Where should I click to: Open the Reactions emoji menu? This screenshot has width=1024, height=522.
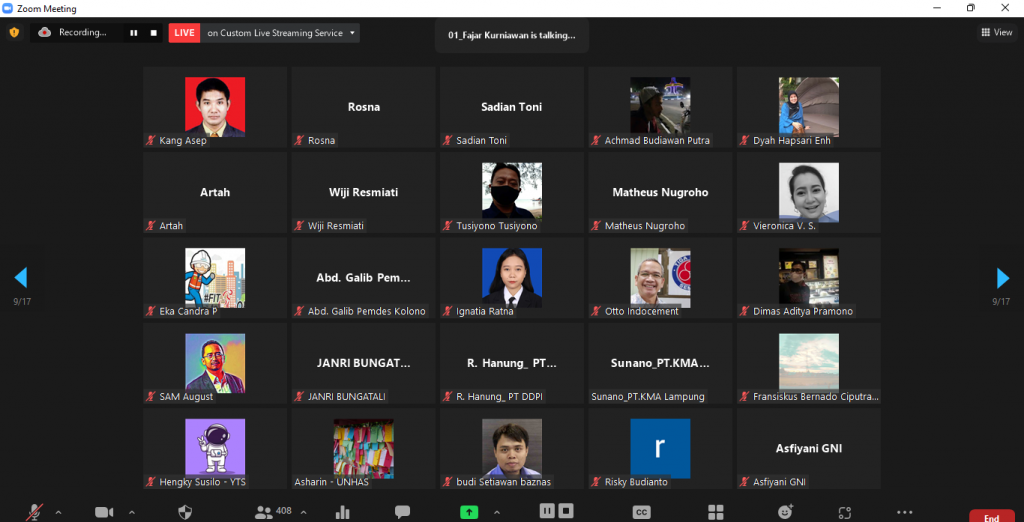tap(786, 512)
